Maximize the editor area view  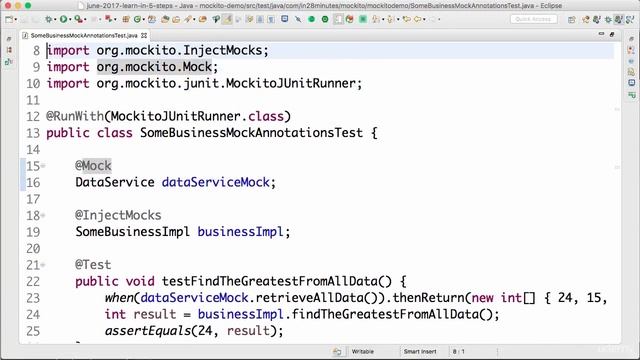(x=612, y=34)
